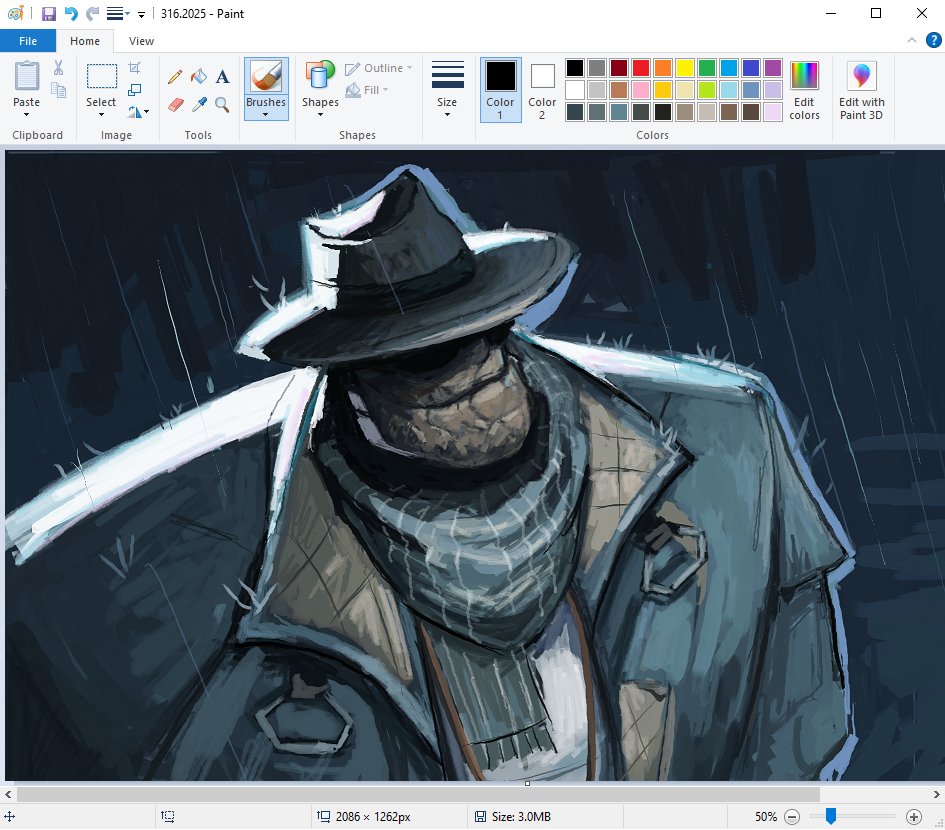Viewport: 945px width, 830px height.
Task: Switch to the View tab
Action: pyautogui.click(x=141, y=41)
